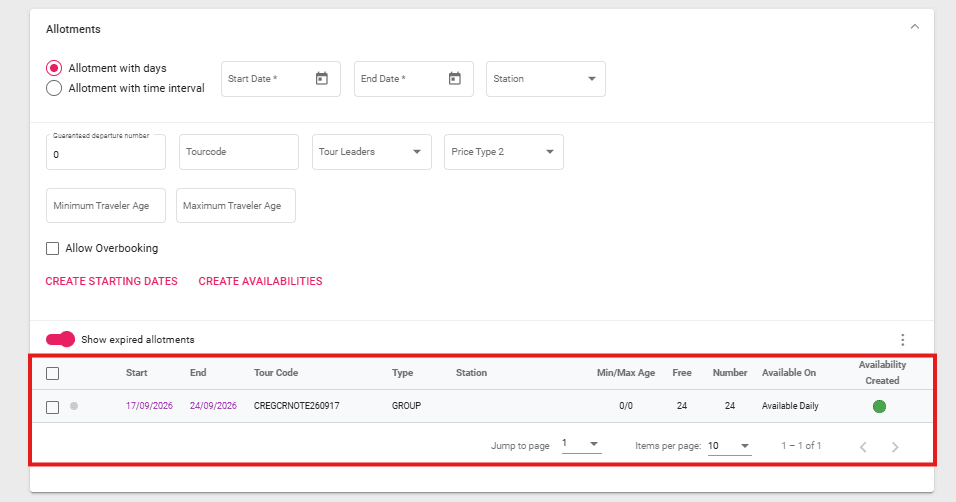This screenshot has width=956, height=502.
Task: Open the 17/09/2026 start date link
Action: tap(147, 406)
